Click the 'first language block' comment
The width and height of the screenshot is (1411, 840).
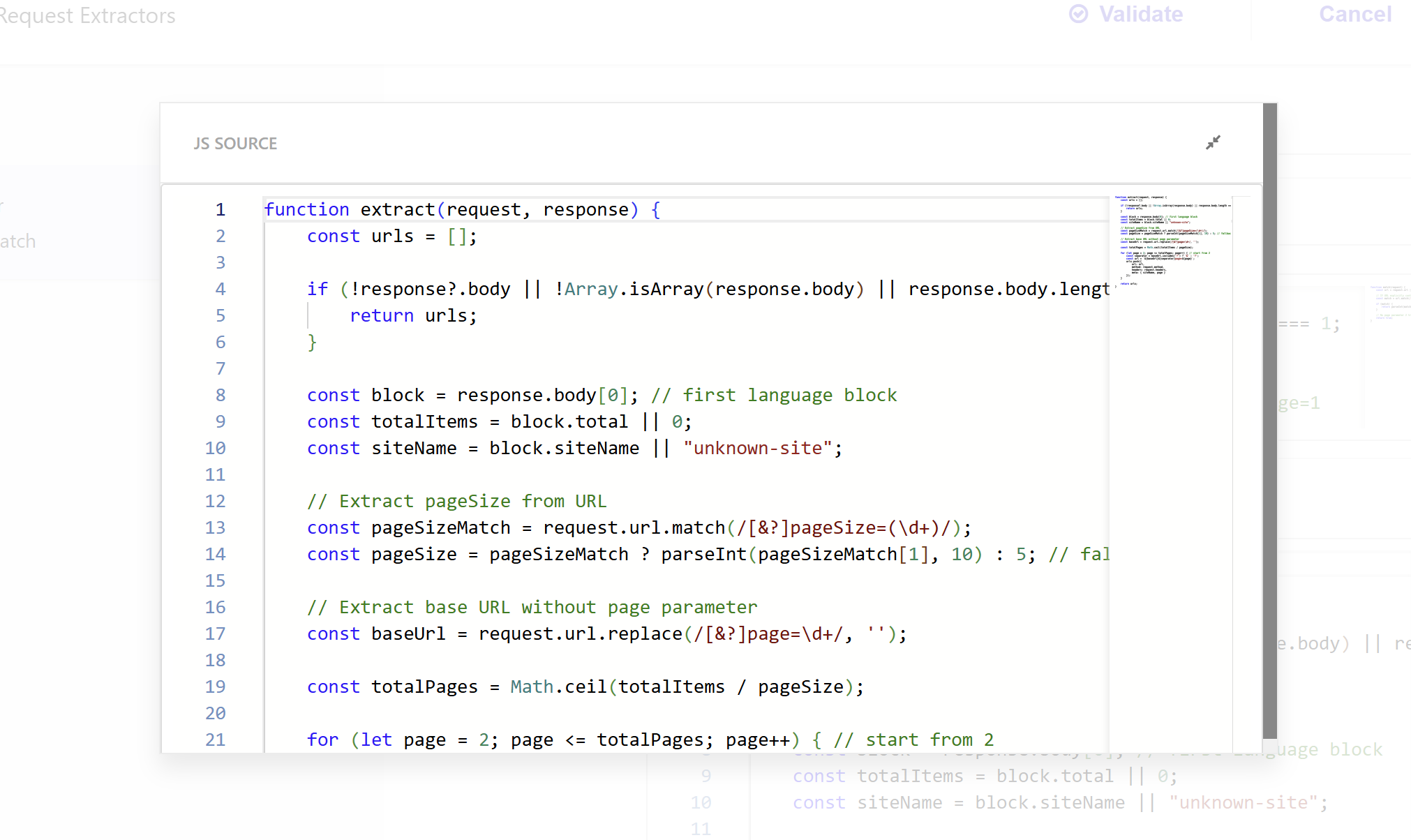tap(773, 396)
